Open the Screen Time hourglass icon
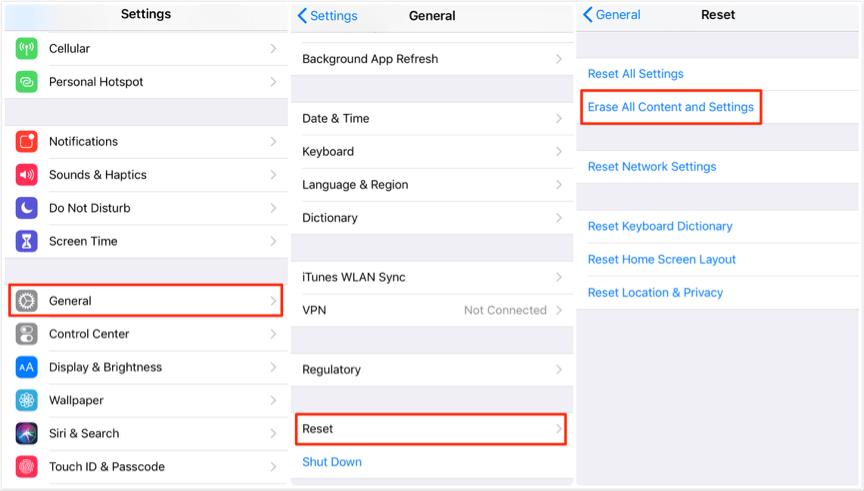 click(26, 241)
